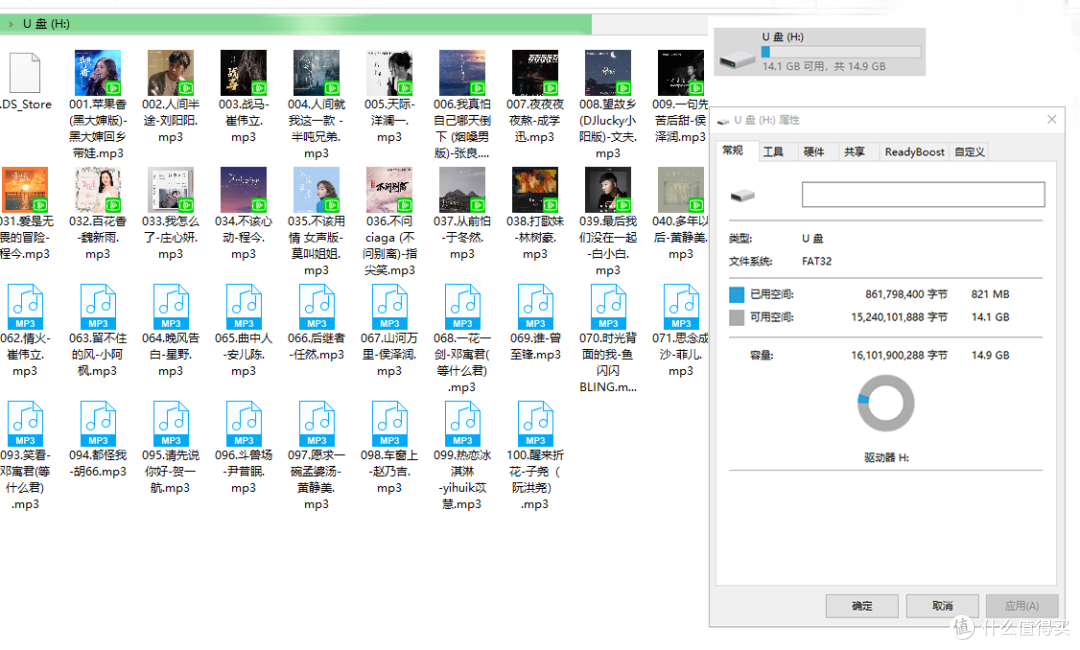Switch to 工具 tab in properties
The height and width of the screenshot is (650, 1080).
(773, 151)
